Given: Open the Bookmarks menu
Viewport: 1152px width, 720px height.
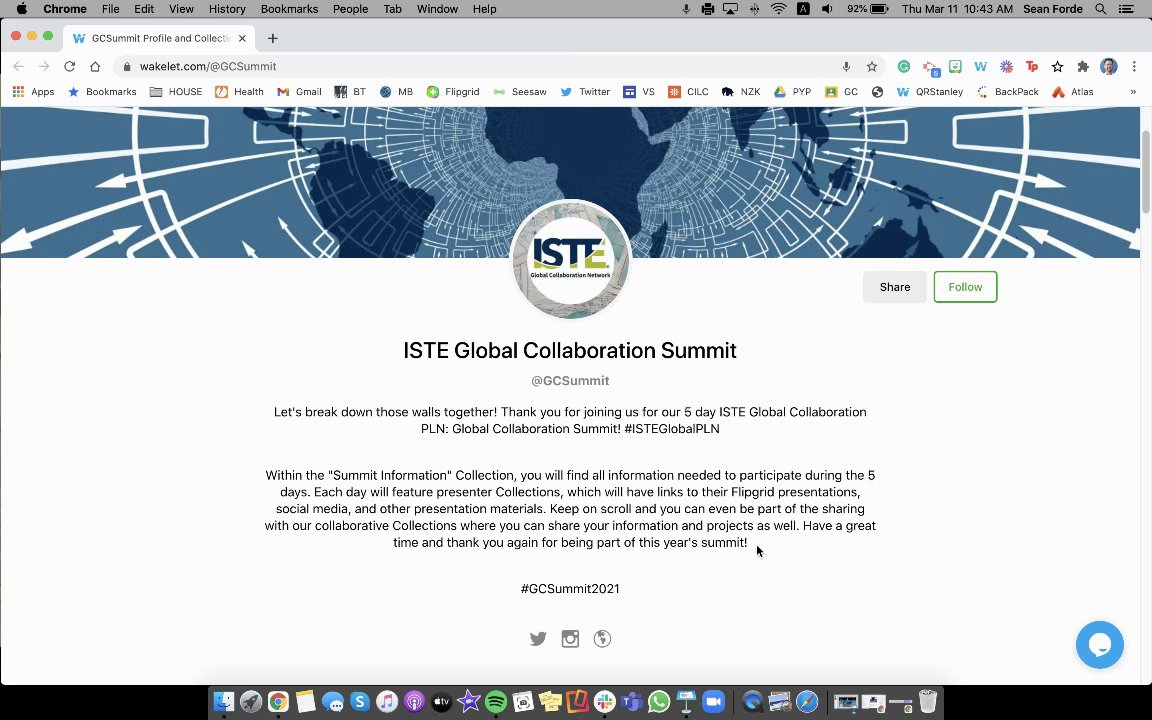Looking at the screenshot, I should pyautogui.click(x=289, y=9).
